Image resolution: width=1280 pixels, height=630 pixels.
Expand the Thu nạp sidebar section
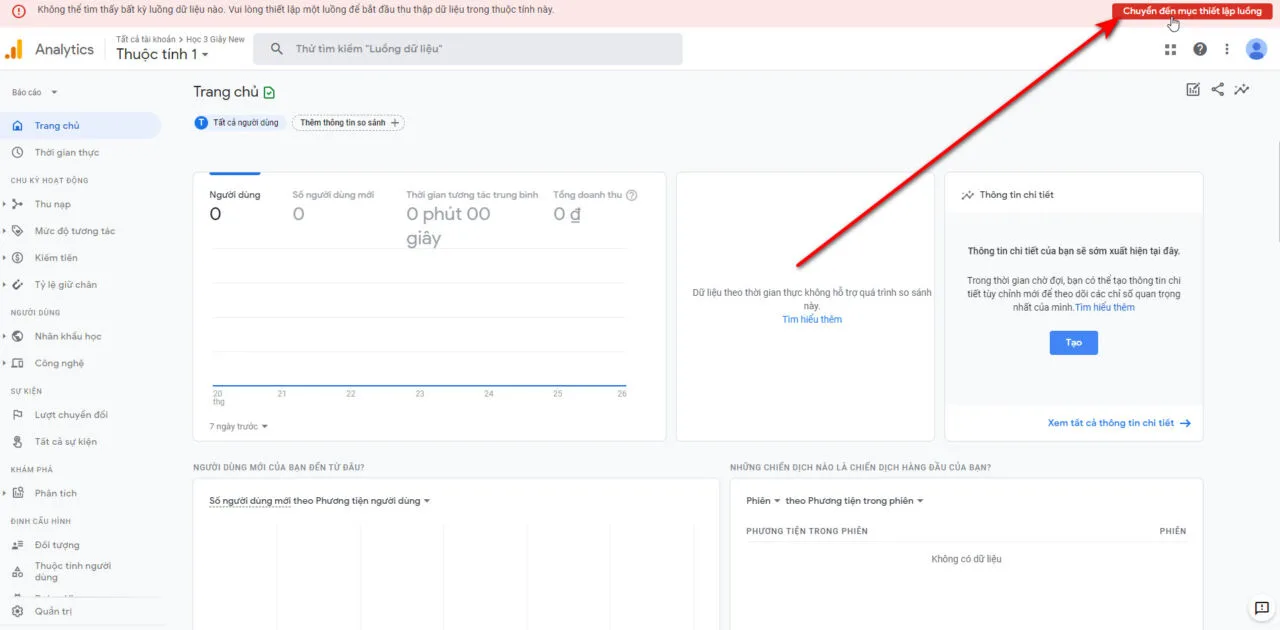point(52,204)
